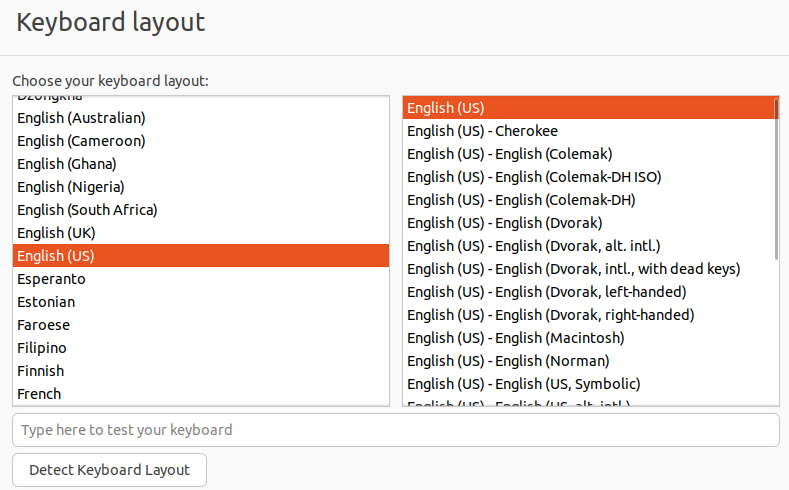
Task: Choose English (Cameroon) from layout list
Action: 81,141
